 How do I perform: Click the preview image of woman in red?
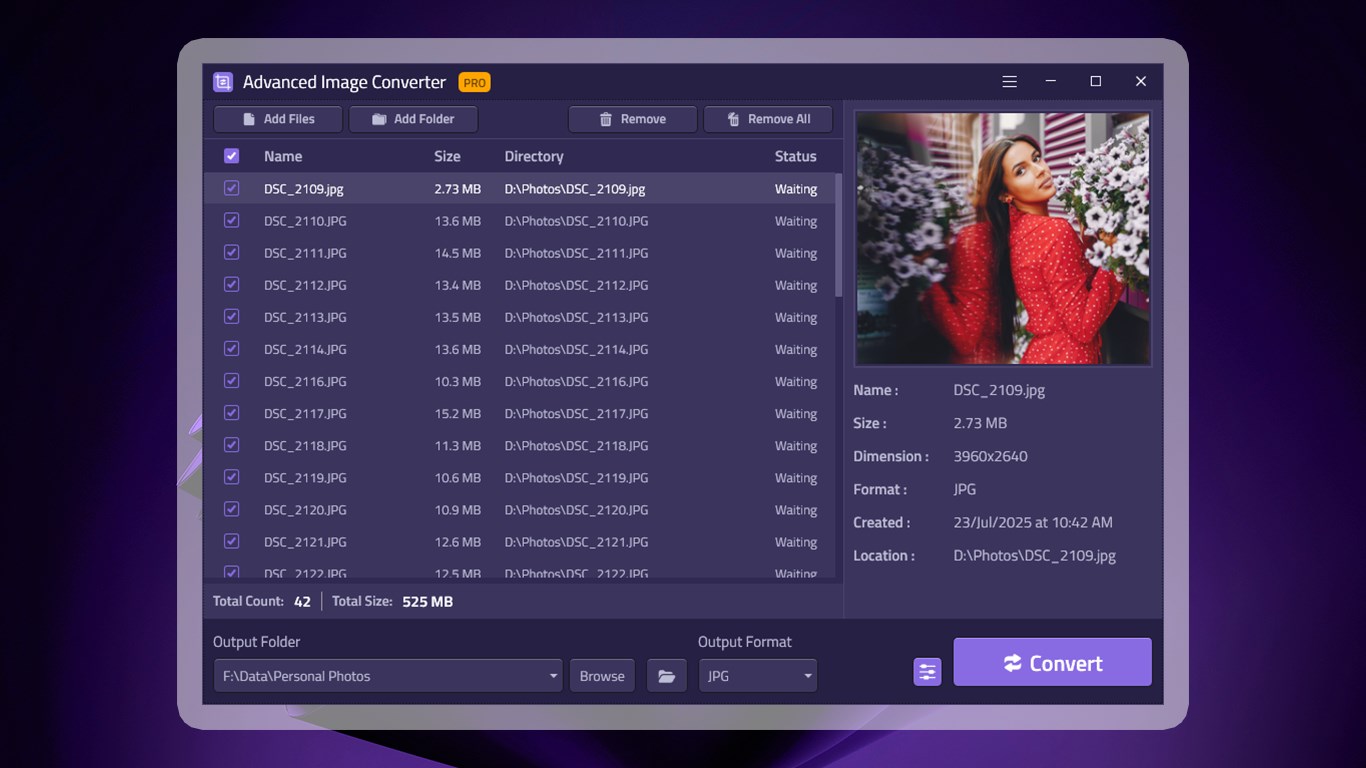(x=1003, y=238)
